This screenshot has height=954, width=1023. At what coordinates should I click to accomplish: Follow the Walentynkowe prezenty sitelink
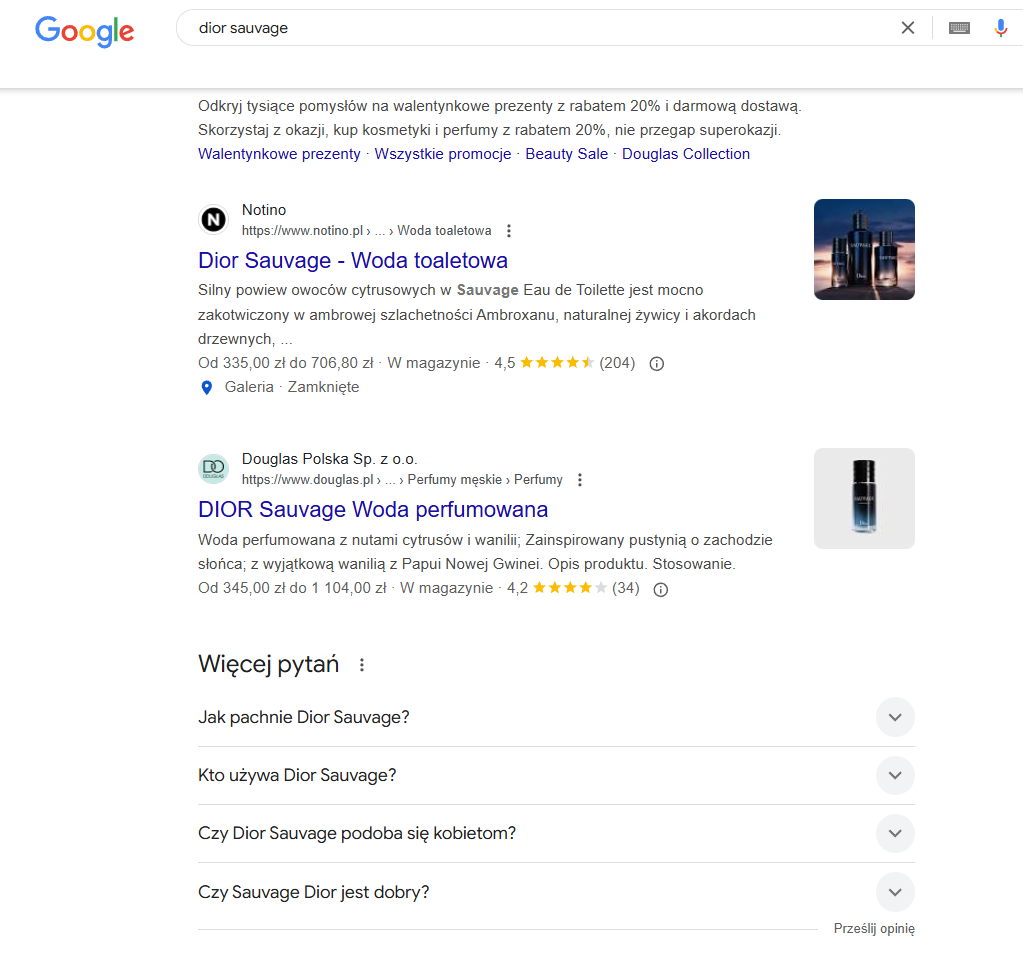click(x=279, y=154)
